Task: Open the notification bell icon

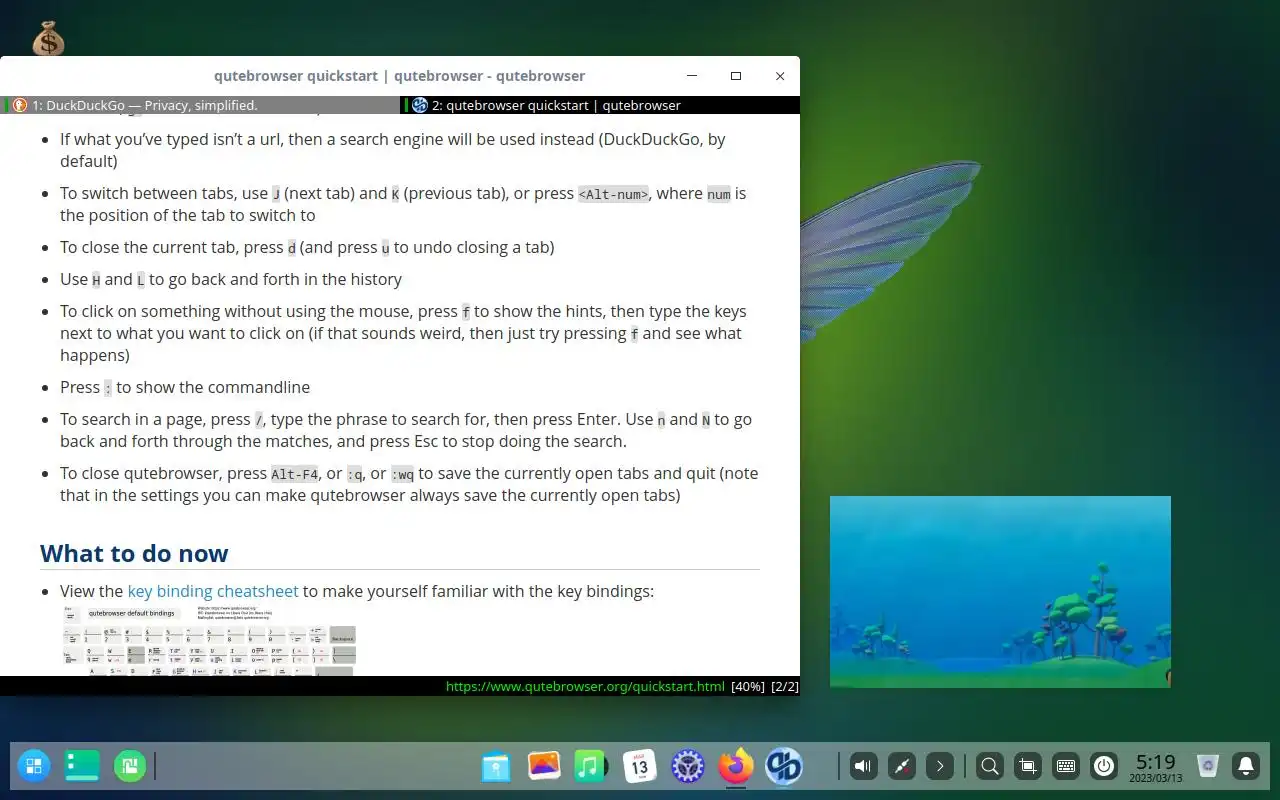Action: click(x=1246, y=767)
